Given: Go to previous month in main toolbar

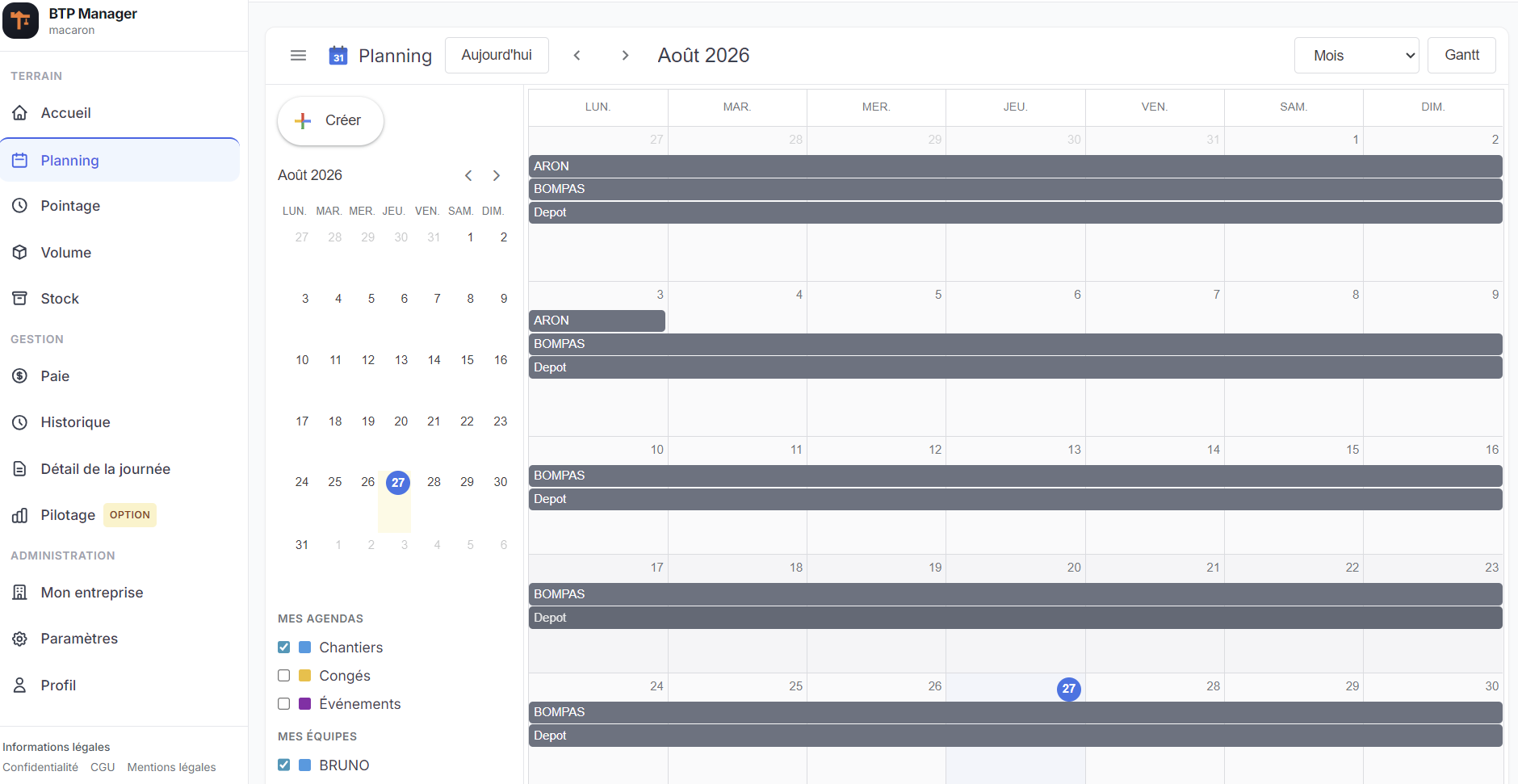Looking at the screenshot, I should (577, 56).
